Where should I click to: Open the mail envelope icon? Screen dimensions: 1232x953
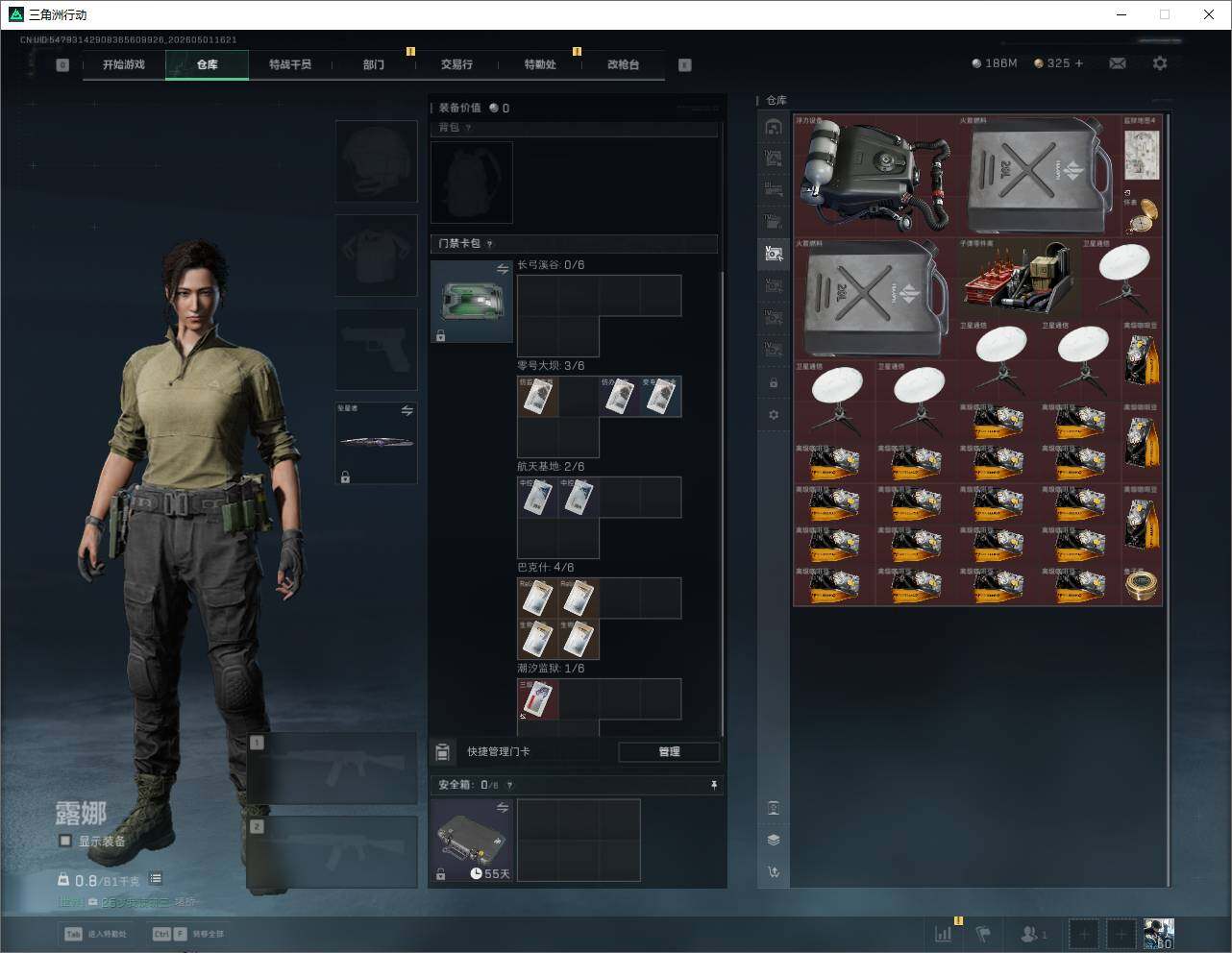pyautogui.click(x=1118, y=63)
